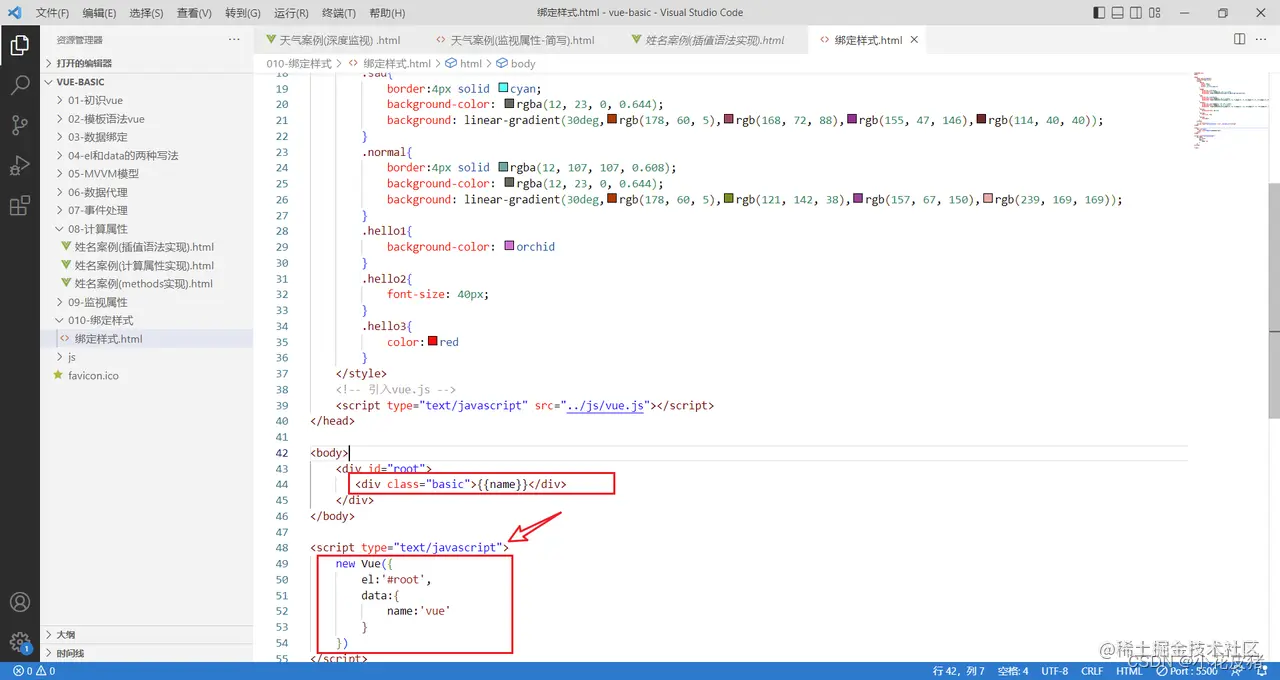This screenshot has height=680, width=1280.
Task: Open Explorer panel's more actions ellipsis
Action: click(234, 39)
